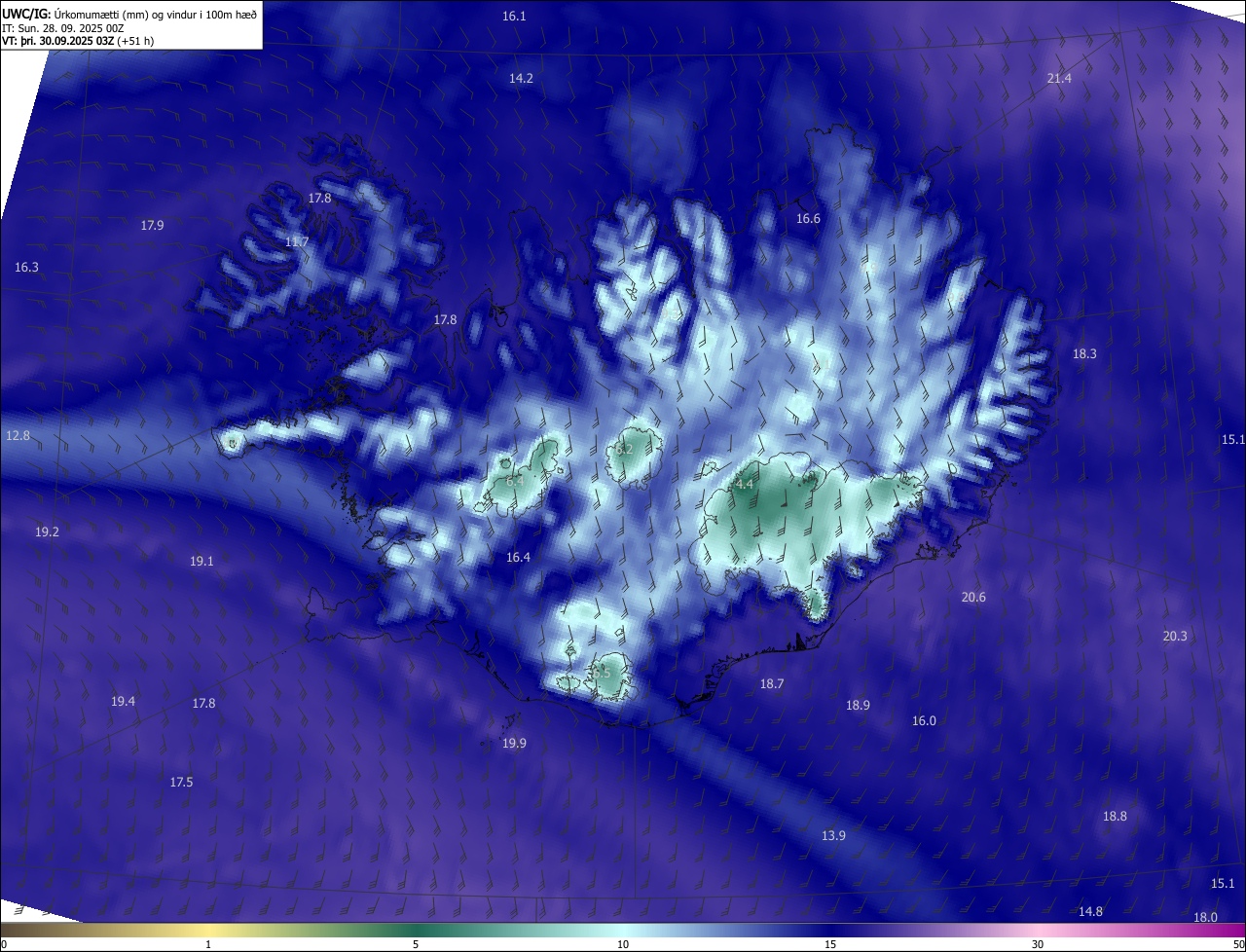
Task: Click the value 19.2 in the southwest sea
Action: tap(47, 532)
